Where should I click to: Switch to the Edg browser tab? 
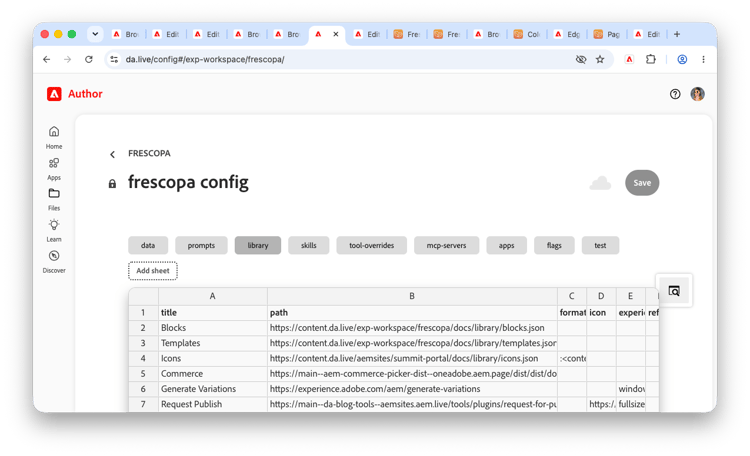tap(567, 34)
